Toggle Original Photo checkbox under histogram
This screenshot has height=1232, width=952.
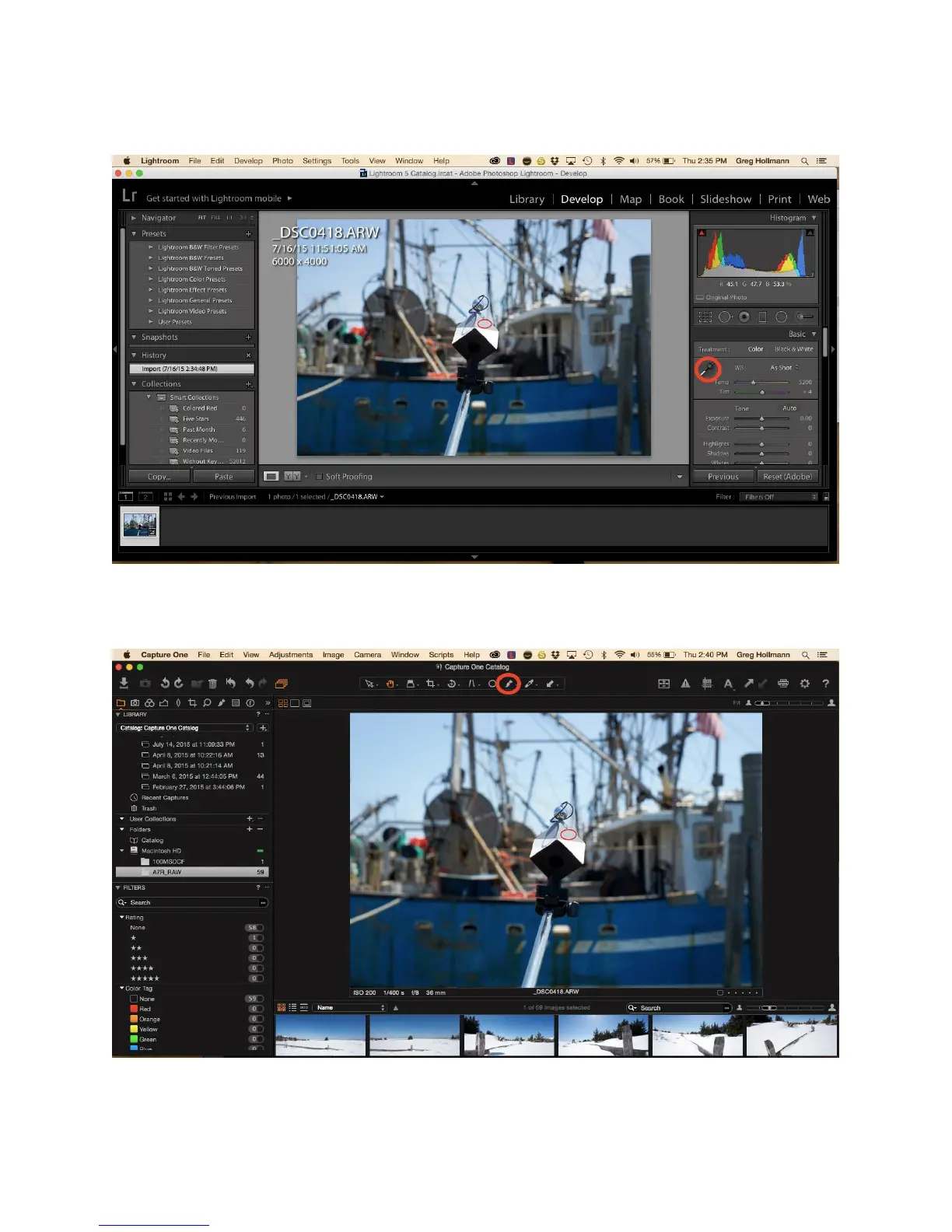coord(700,297)
